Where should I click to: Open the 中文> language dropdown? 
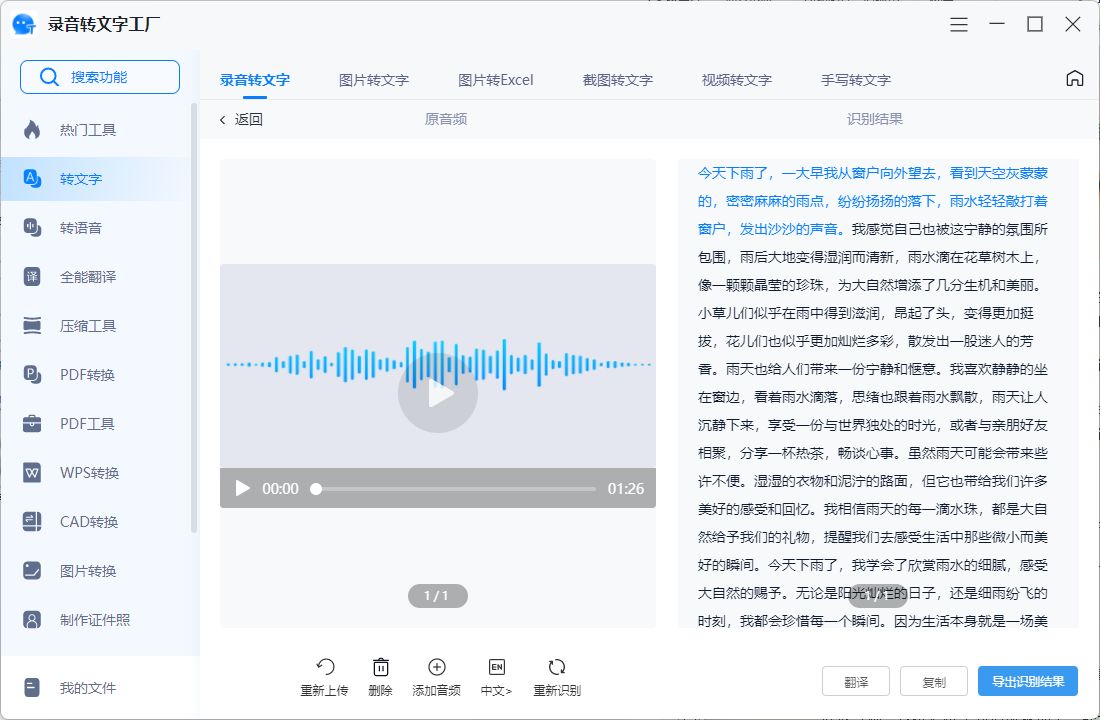coord(496,678)
